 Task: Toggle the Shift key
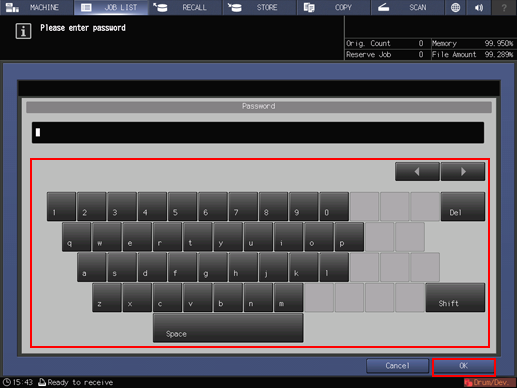click(x=455, y=298)
